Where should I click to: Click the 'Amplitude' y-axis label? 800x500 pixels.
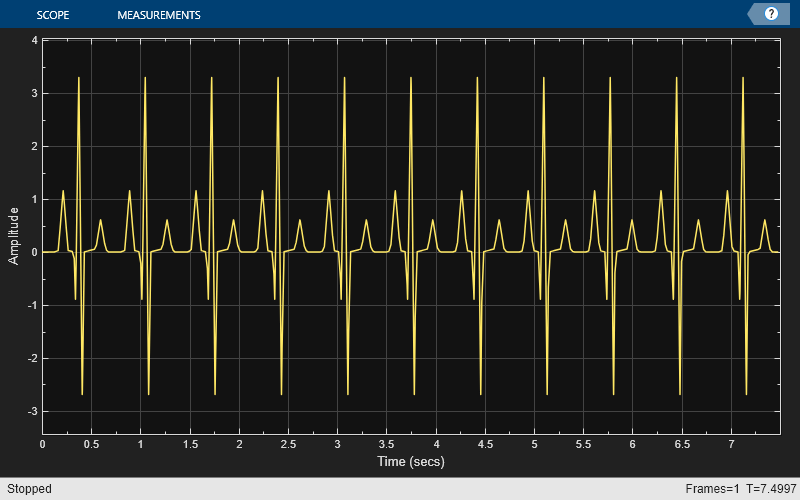pyautogui.click(x=13, y=236)
